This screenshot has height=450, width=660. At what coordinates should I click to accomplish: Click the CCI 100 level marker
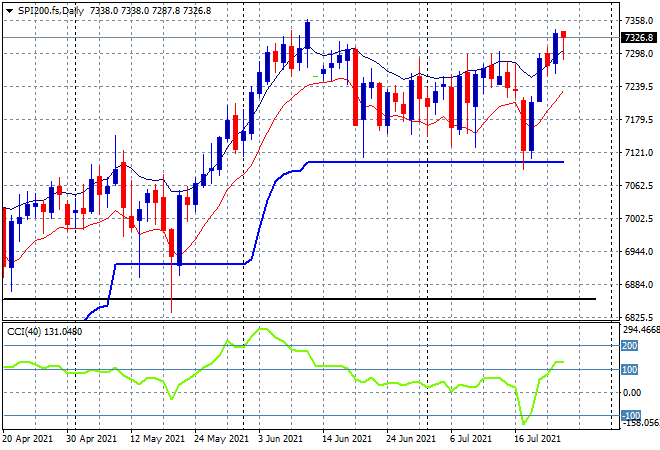click(x=630, y=370)
